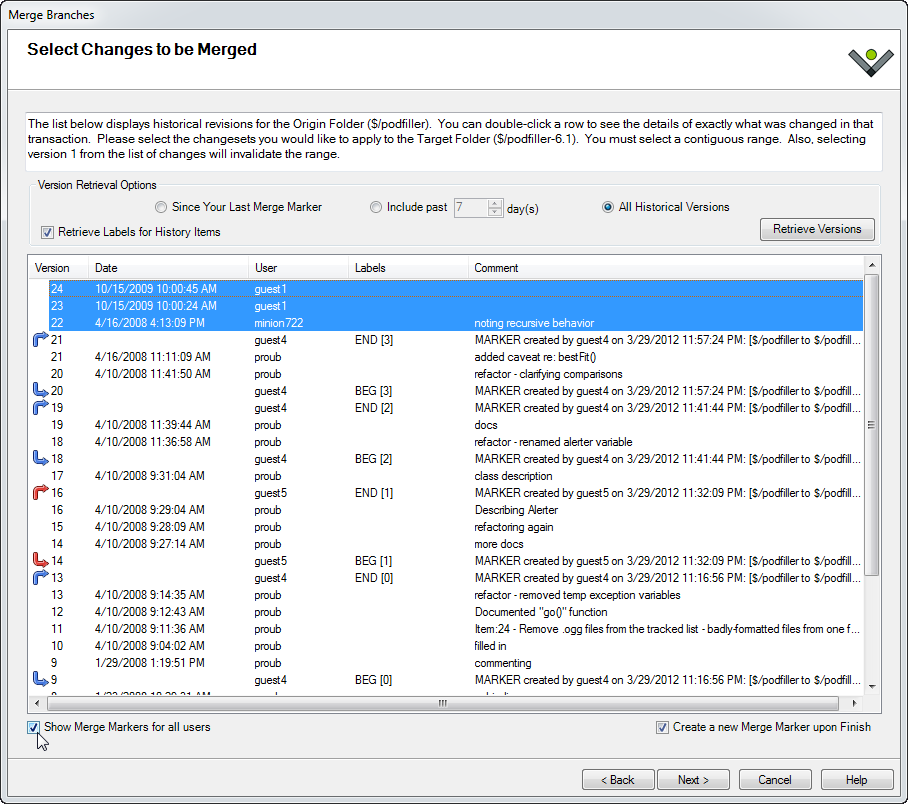
Task: Click the Retrieve Versions button
Action: point(816,229)
